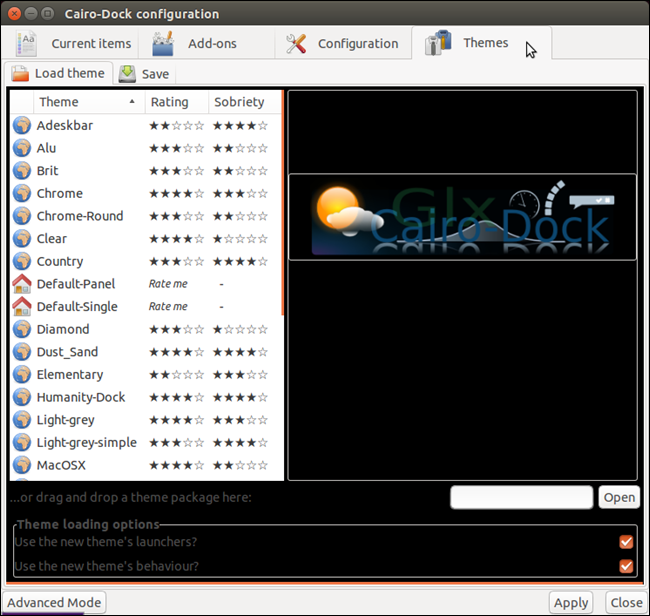This screenshot has height=616, width=650.
Task: Close the Cairo-Dock configuration window
Action: point(15,14)
